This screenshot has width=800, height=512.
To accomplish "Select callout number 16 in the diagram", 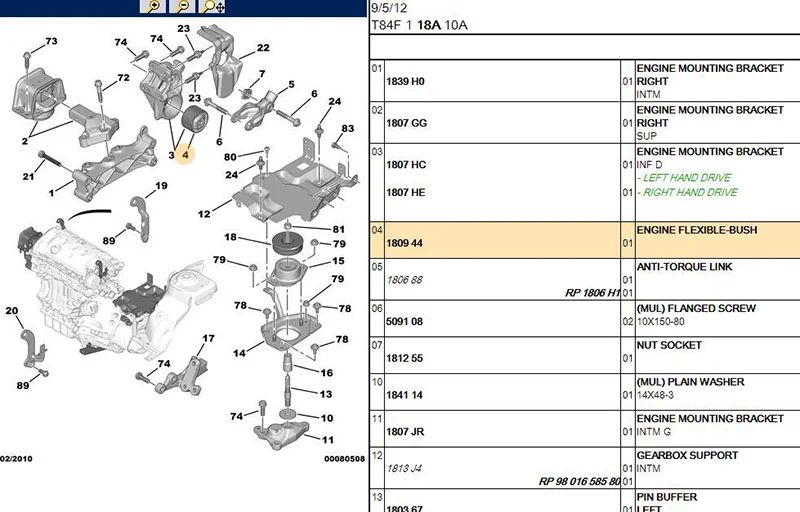I will click(327, 373).
